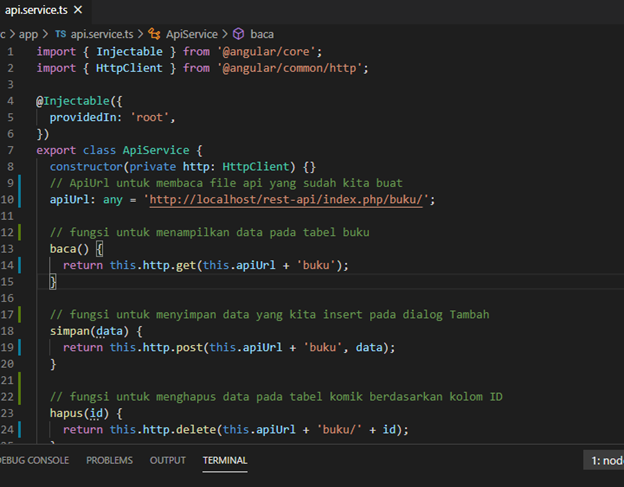This screenshot has width=624, height=487.
Task: Click the providedIn property text
Action: tap(83, 117)
